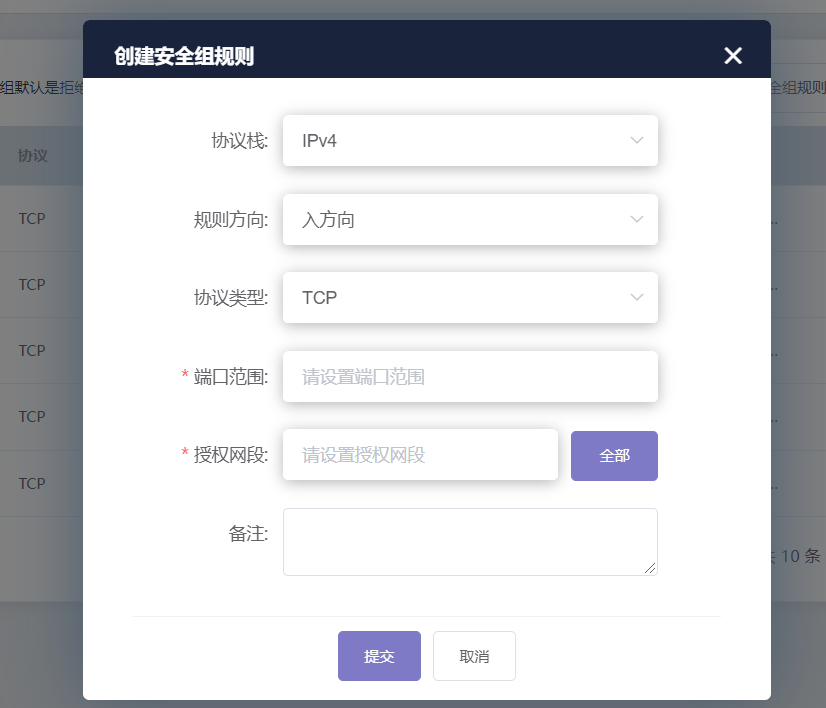The image size is (826, 708).
Task: Close the 创建安全组规则 dialog with X
Action: point(733,56)
